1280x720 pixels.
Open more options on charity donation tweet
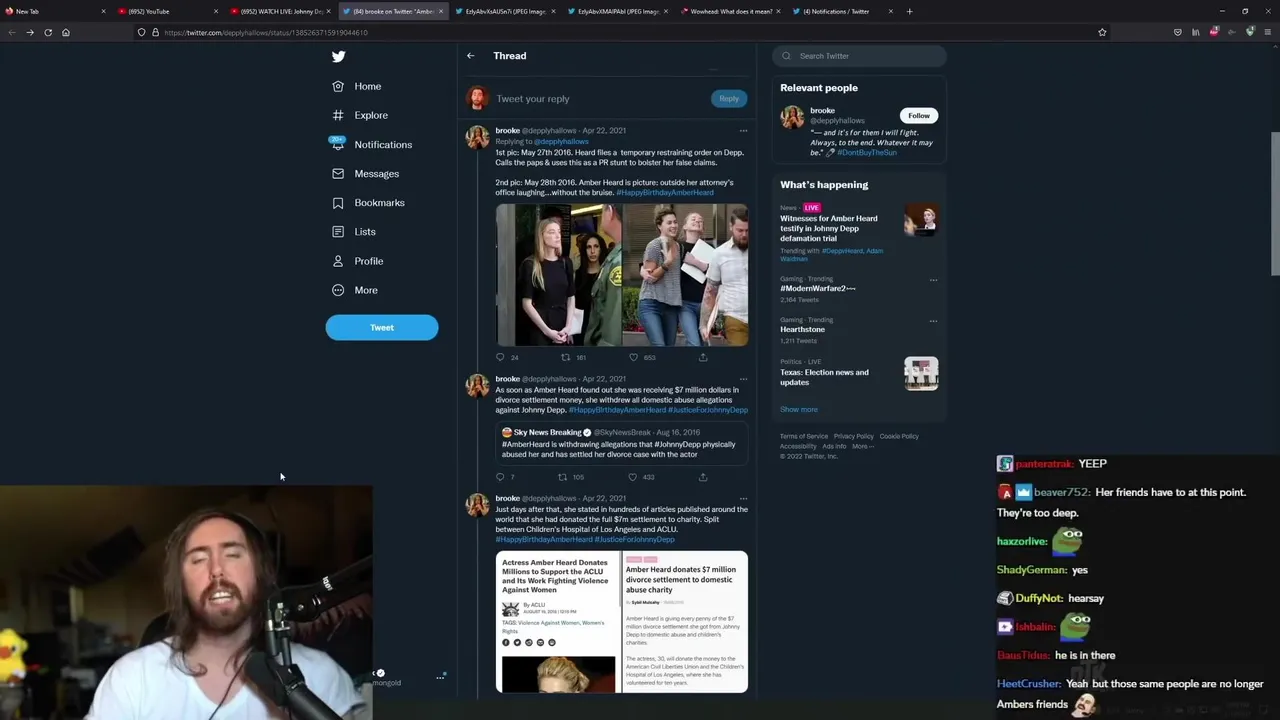click(743, 498)
